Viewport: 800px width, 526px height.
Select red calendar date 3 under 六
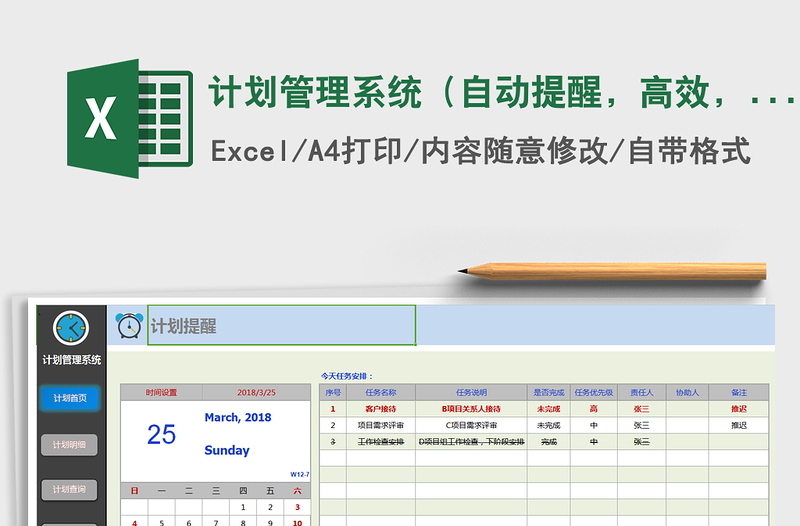coord(297,507)
